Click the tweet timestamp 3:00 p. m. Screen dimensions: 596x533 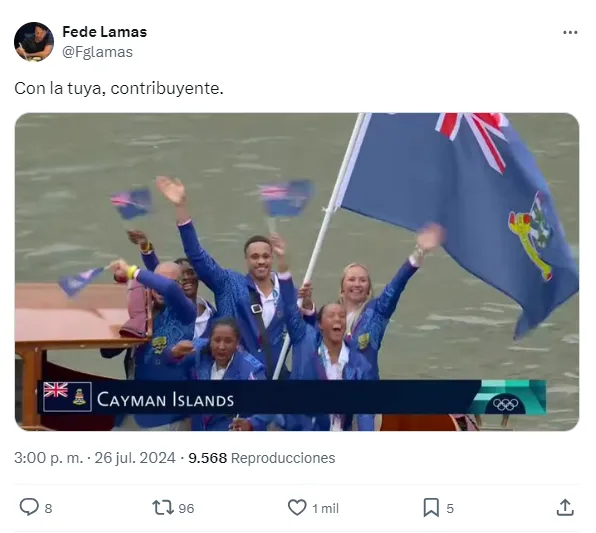[48, 458]
